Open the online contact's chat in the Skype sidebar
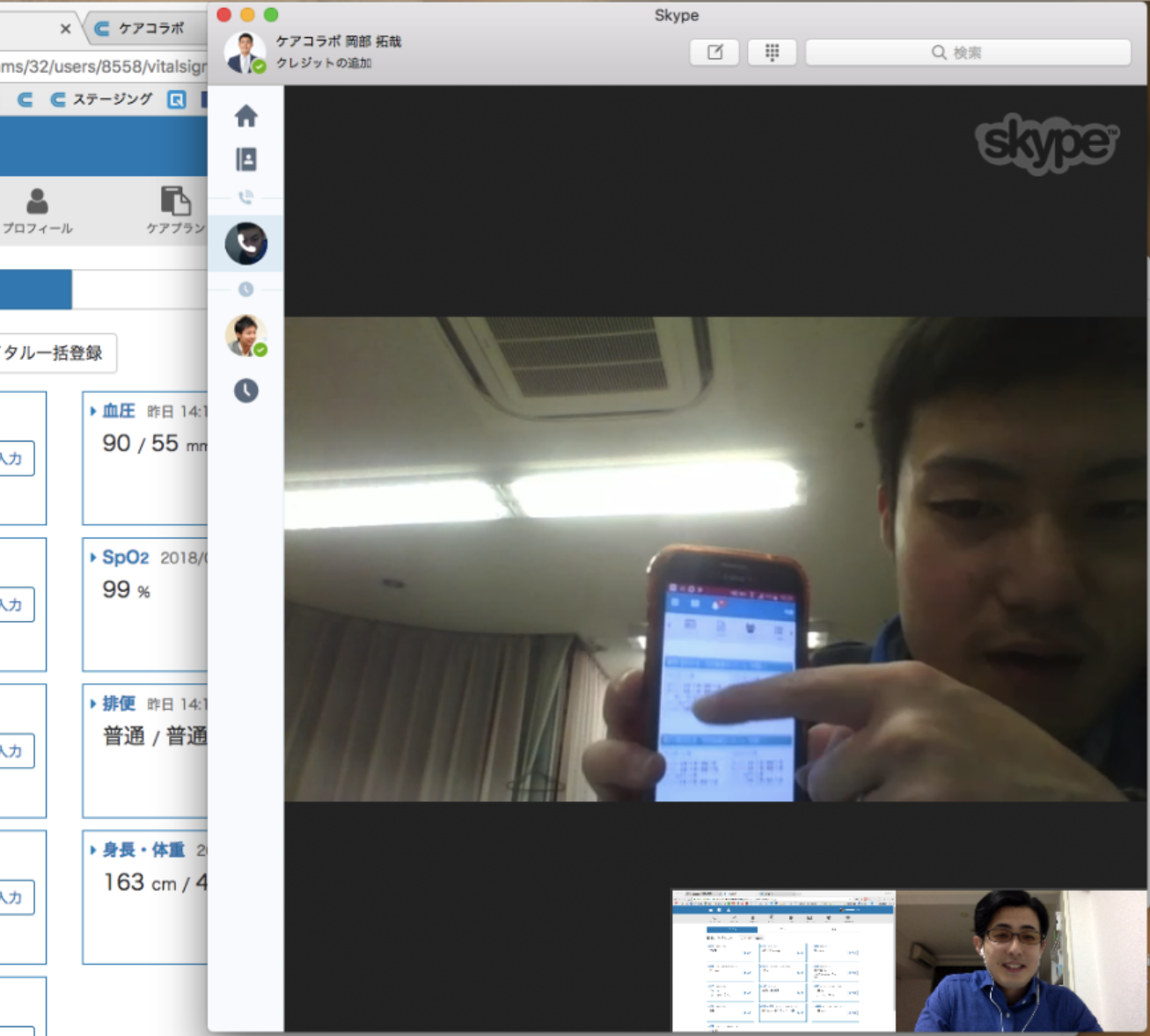This screenshot has width=1150, height=1036. tap(245, 335)
